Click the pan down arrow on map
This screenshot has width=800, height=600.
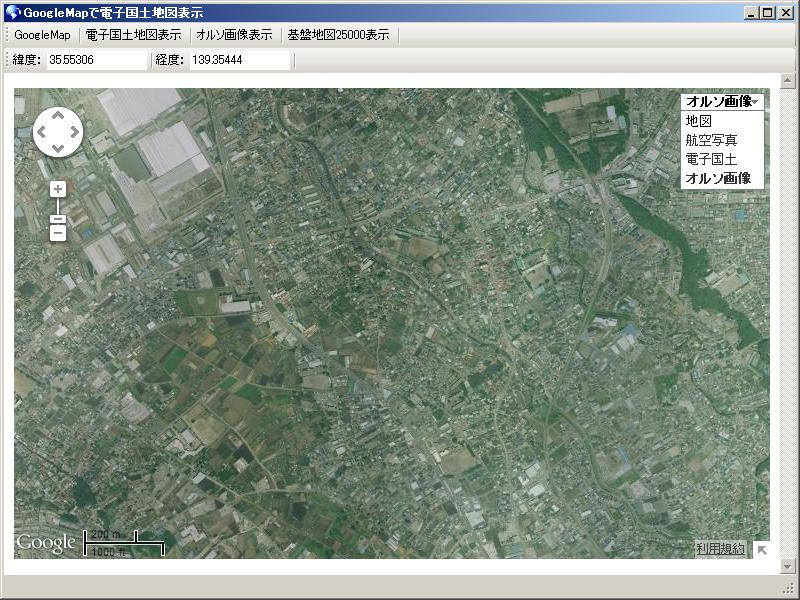point(57,148)
